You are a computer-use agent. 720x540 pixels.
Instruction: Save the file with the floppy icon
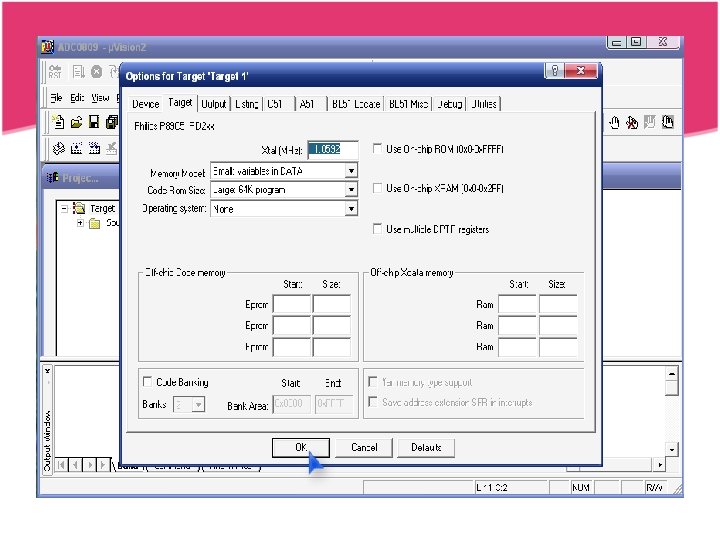pyautogui.click(x=94, y=122)
